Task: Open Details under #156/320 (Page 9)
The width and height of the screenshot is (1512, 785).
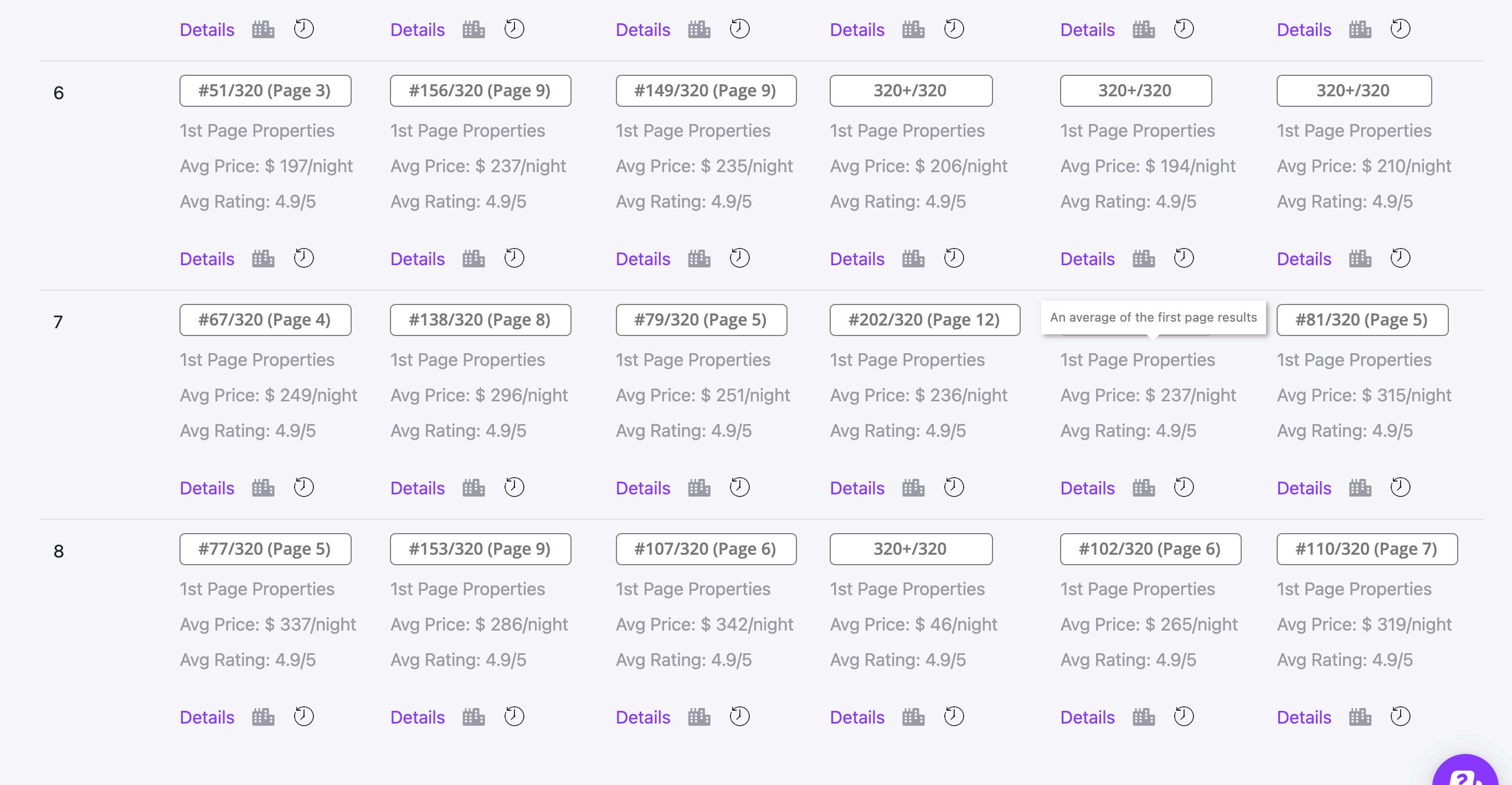Action: [x=418, y=259]
